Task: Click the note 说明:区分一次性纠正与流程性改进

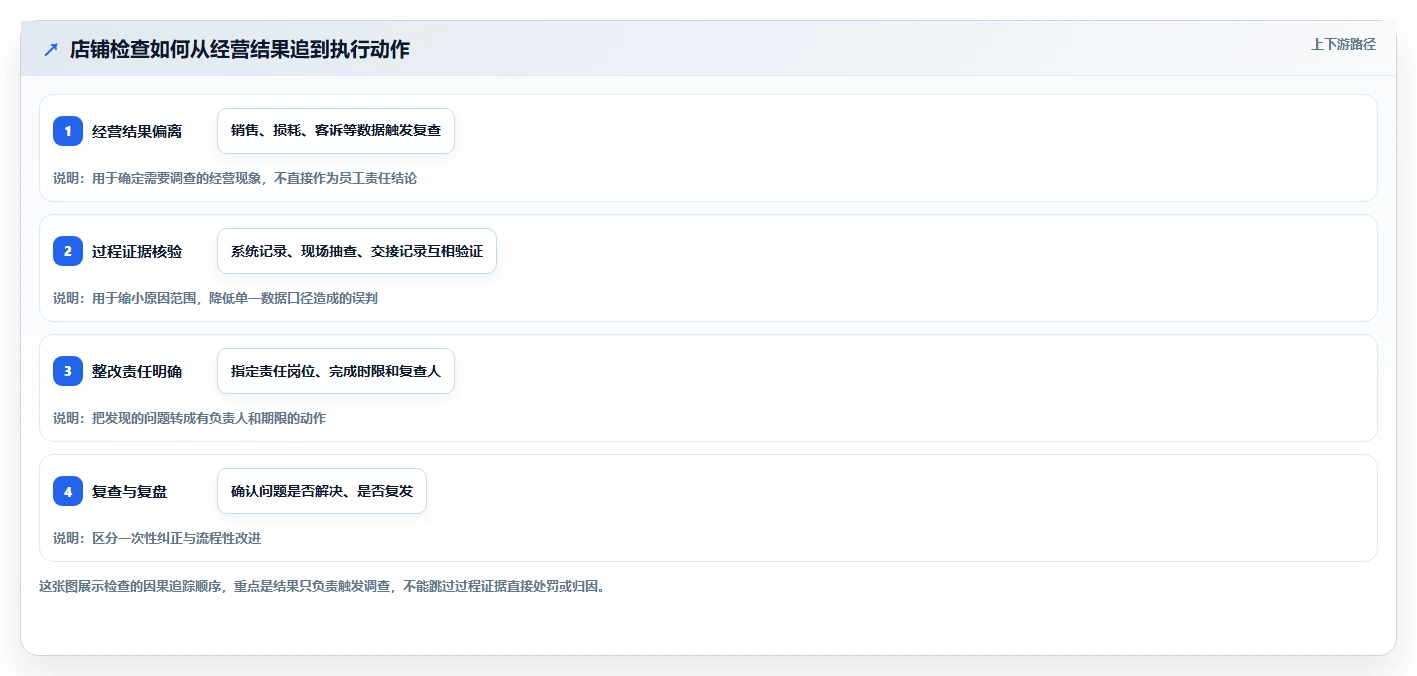Action: point(157,538)
